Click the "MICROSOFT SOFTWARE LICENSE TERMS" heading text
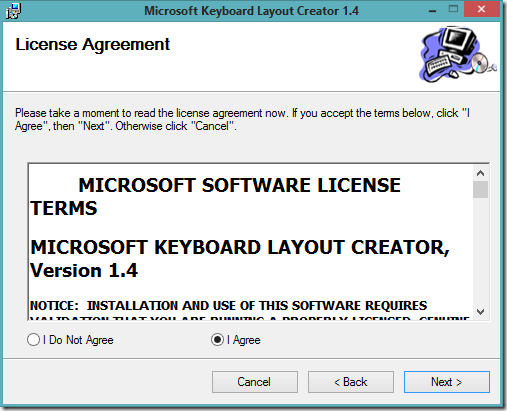 pyautogui.click(x=216, y=197)
